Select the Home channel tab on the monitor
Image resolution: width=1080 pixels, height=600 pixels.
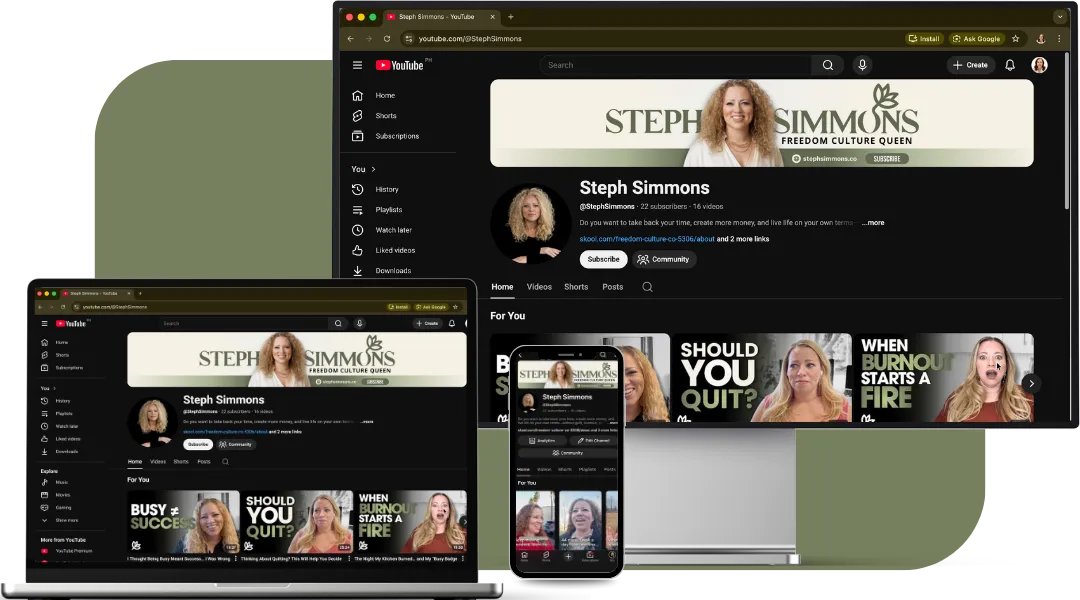click(502, 287)
